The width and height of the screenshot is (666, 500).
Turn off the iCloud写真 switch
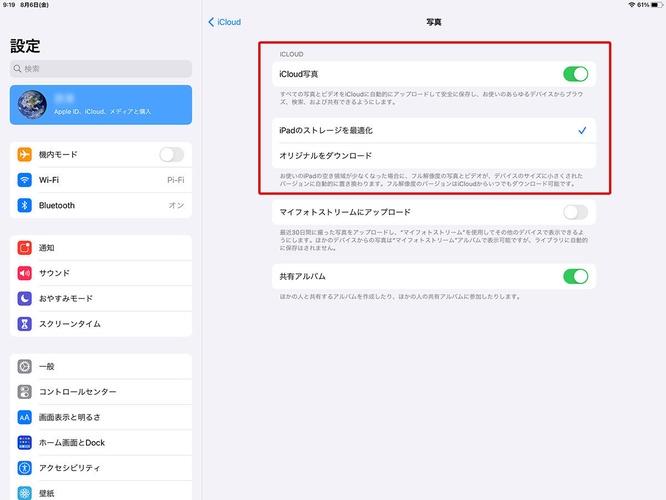[x=576, y=74]
